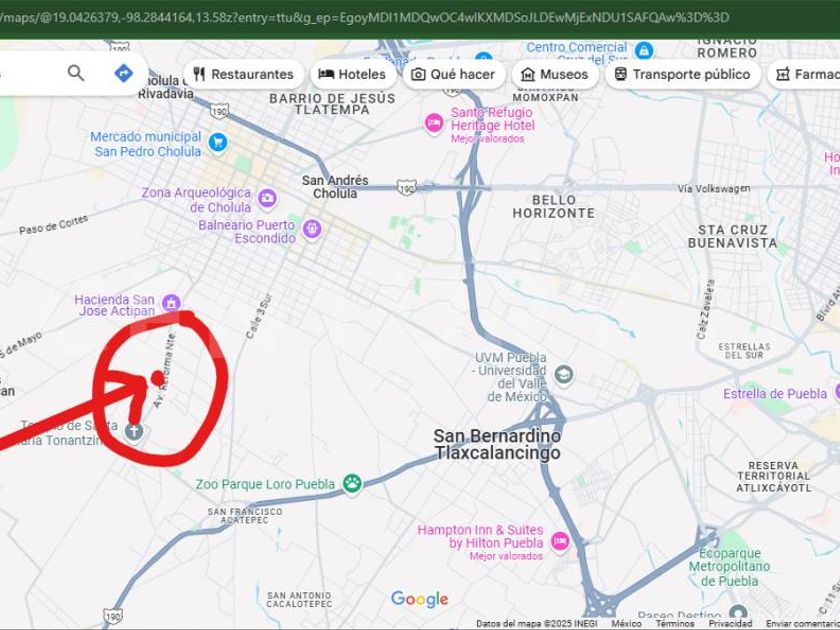
Task: Select the Transporte público chip
Action: pyautogui.click(x=682, y=74)
